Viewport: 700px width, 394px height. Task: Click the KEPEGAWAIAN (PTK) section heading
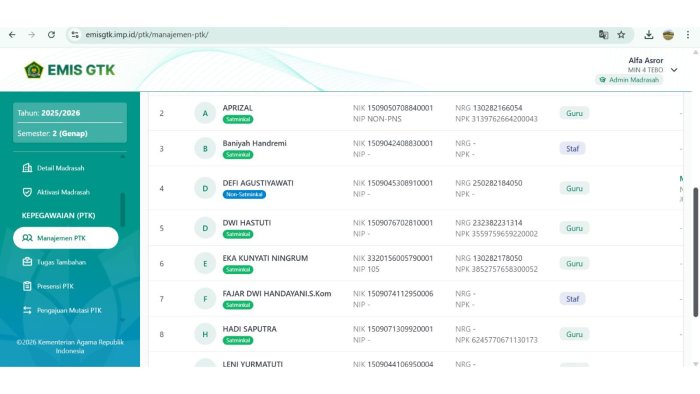tap(58, 216)
